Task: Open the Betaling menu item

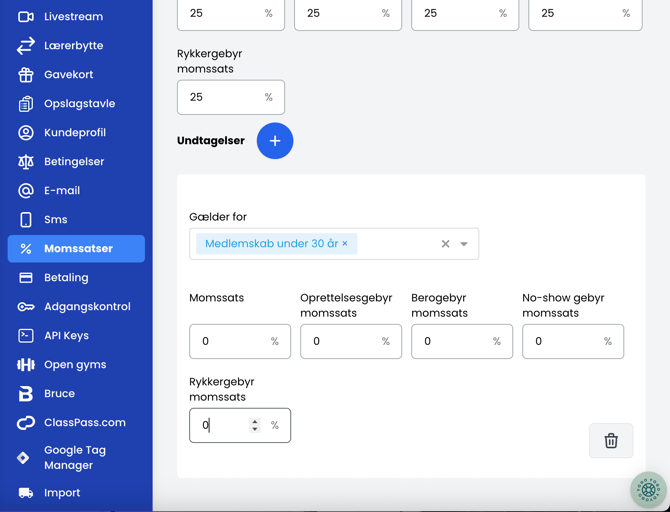Action: (66, 278)
